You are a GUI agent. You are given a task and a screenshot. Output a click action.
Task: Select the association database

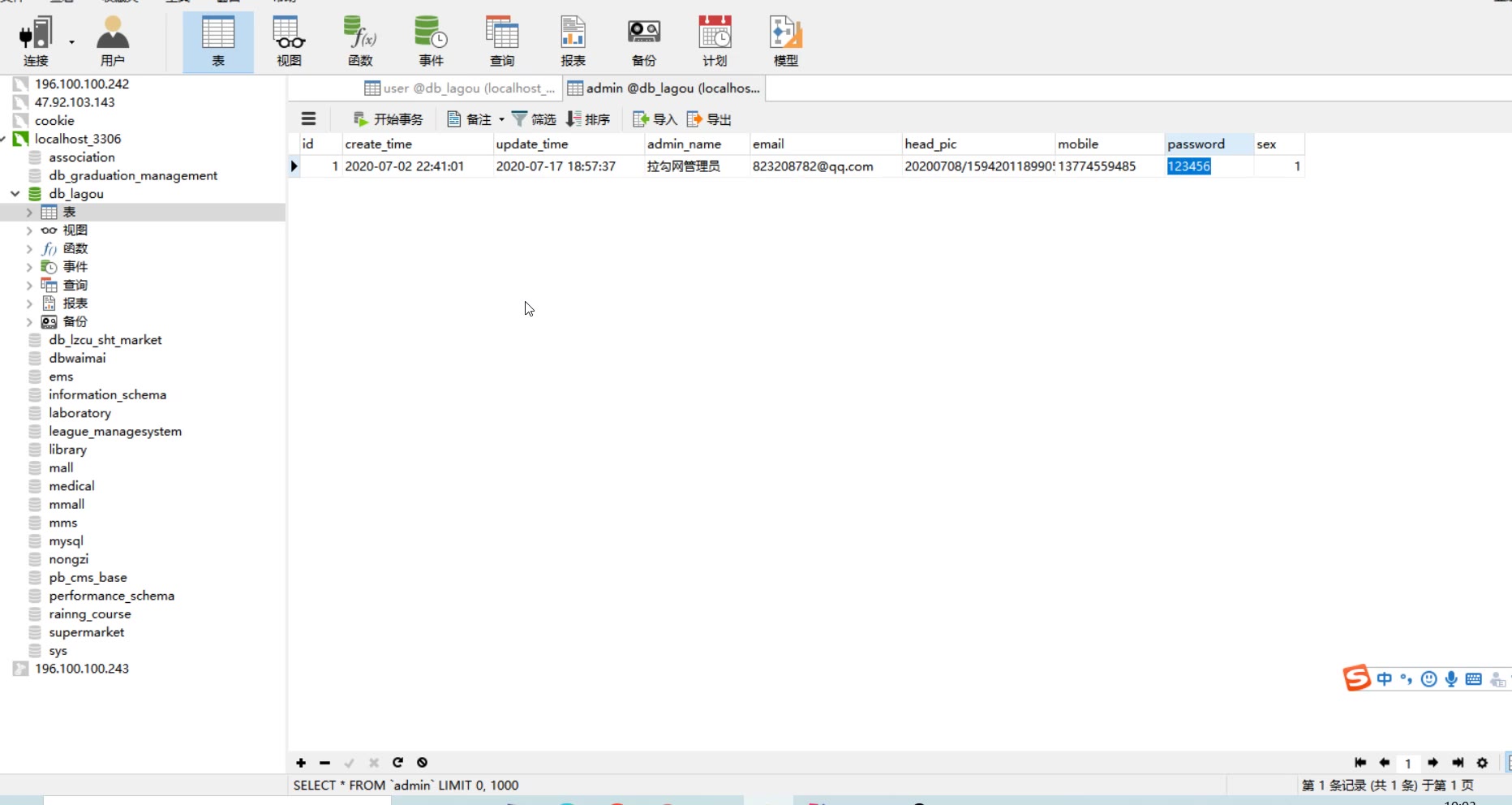click(x=81, y=157)
